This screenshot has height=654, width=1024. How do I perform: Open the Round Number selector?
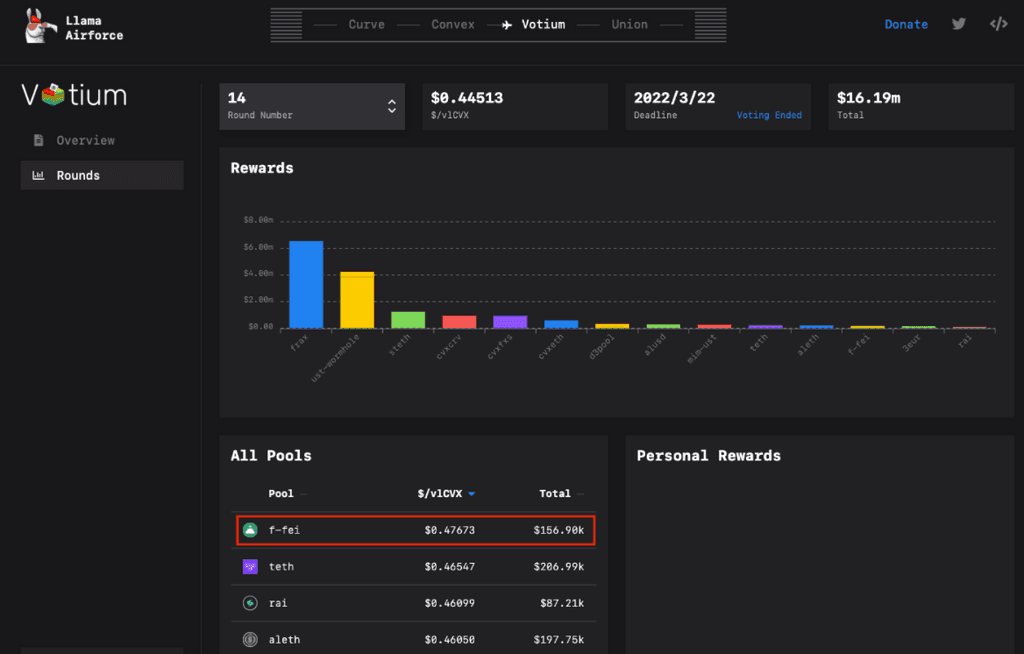(312, 106)
